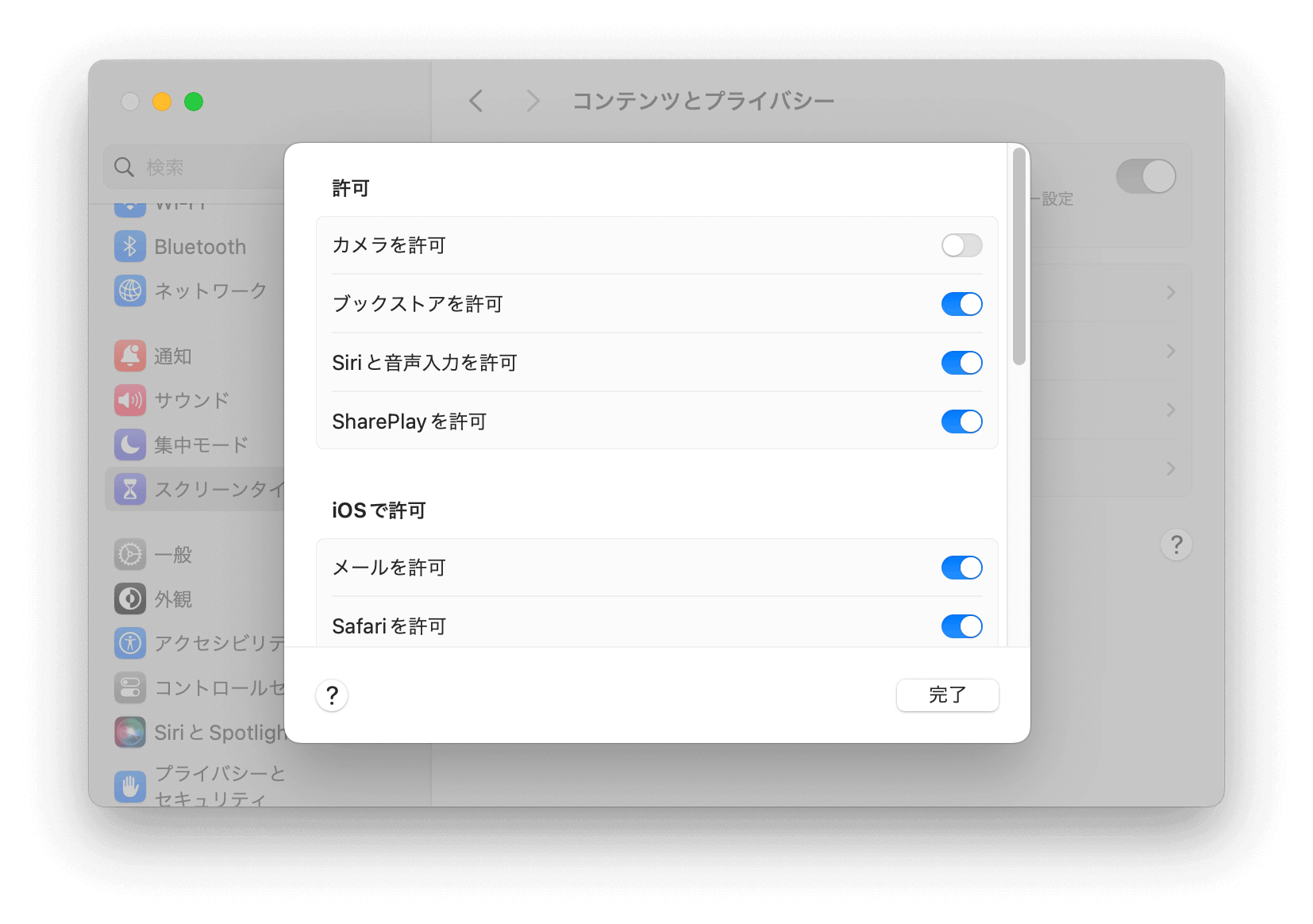
Task: Select the ネットワーク globe icon
Action: (130, 291)
